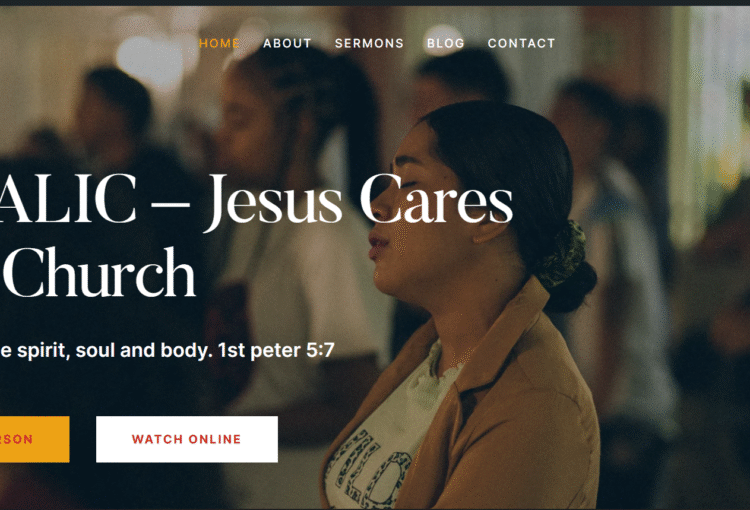Click the 'ALIC' text in the headline
The height and width of the screenshot is (510, 750).
[x=68, y=199]
